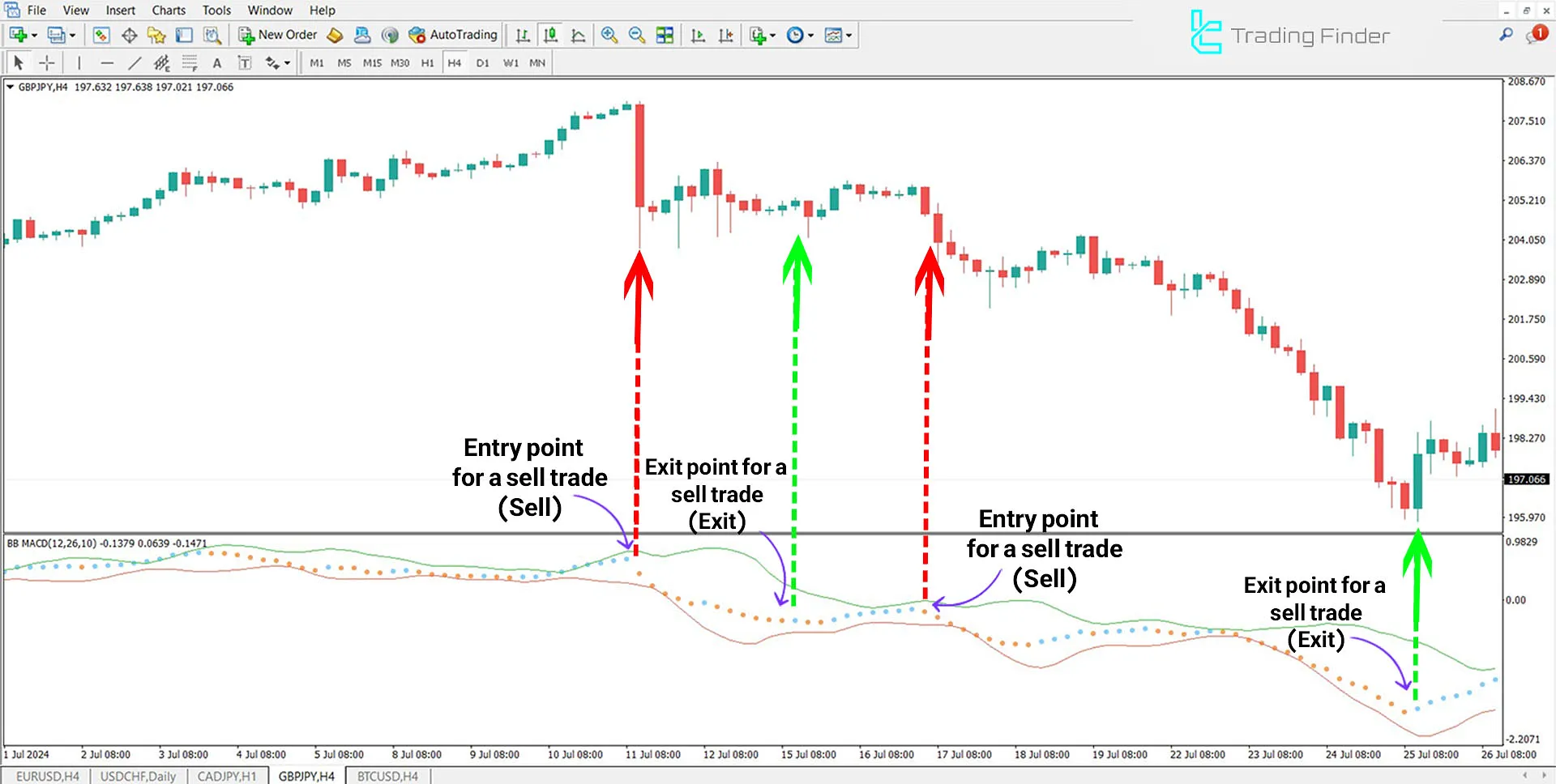Switch chart to Candlestick view
1556x784 pixels.
pyautogui.click(x=550, y=35)
